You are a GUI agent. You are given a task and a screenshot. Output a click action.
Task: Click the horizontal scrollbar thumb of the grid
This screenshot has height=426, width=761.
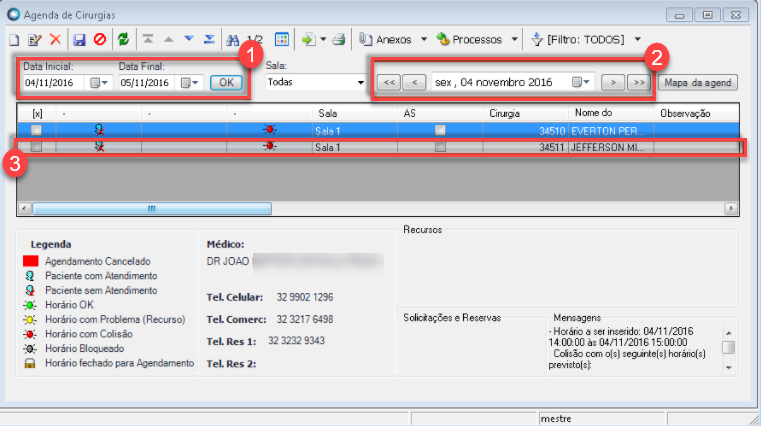pos(152,209)
